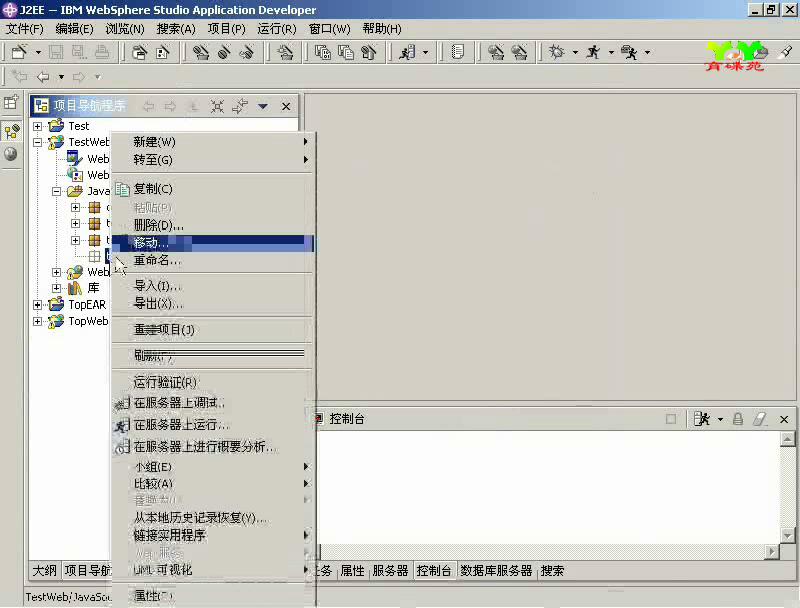Open the 项目(P) menu
Image resolution: width=800 pixels, height=608 pixels.
click(227, 29)
